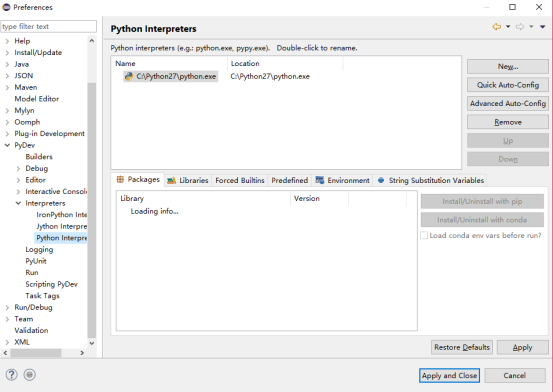Click Restore Defaults button

[462, 347]
